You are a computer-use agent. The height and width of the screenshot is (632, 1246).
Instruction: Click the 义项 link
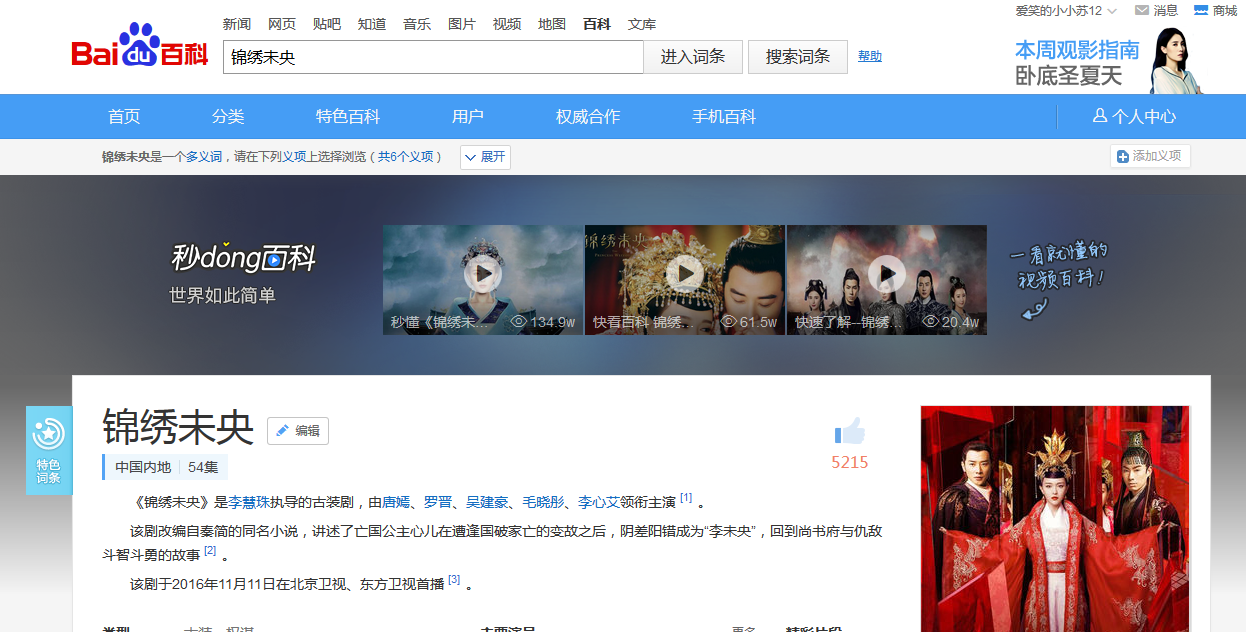pyautogui.click(x=293, y=157)
